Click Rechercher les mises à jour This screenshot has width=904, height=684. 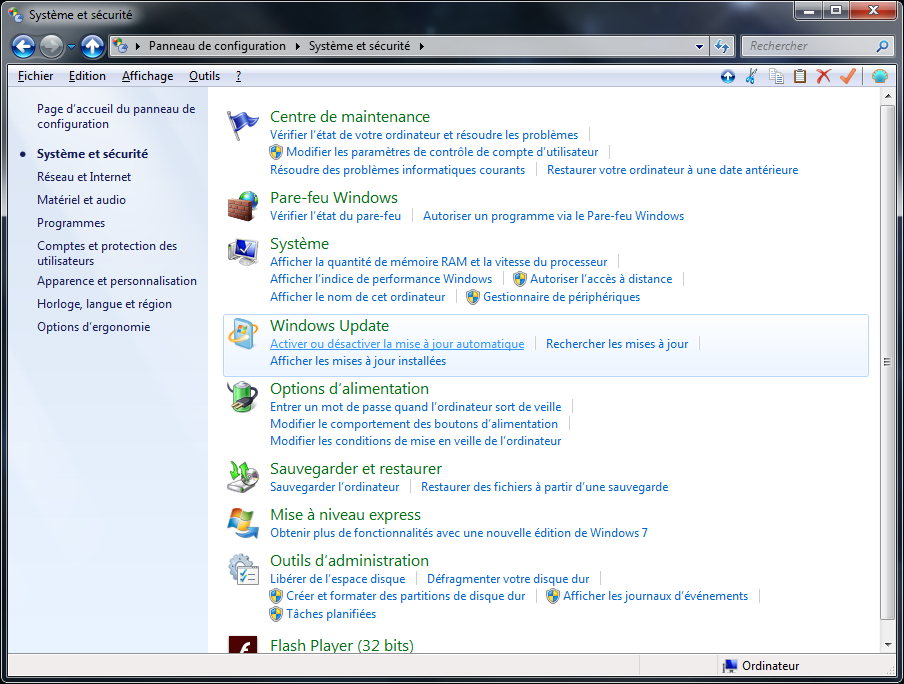(x=617, y=344)
